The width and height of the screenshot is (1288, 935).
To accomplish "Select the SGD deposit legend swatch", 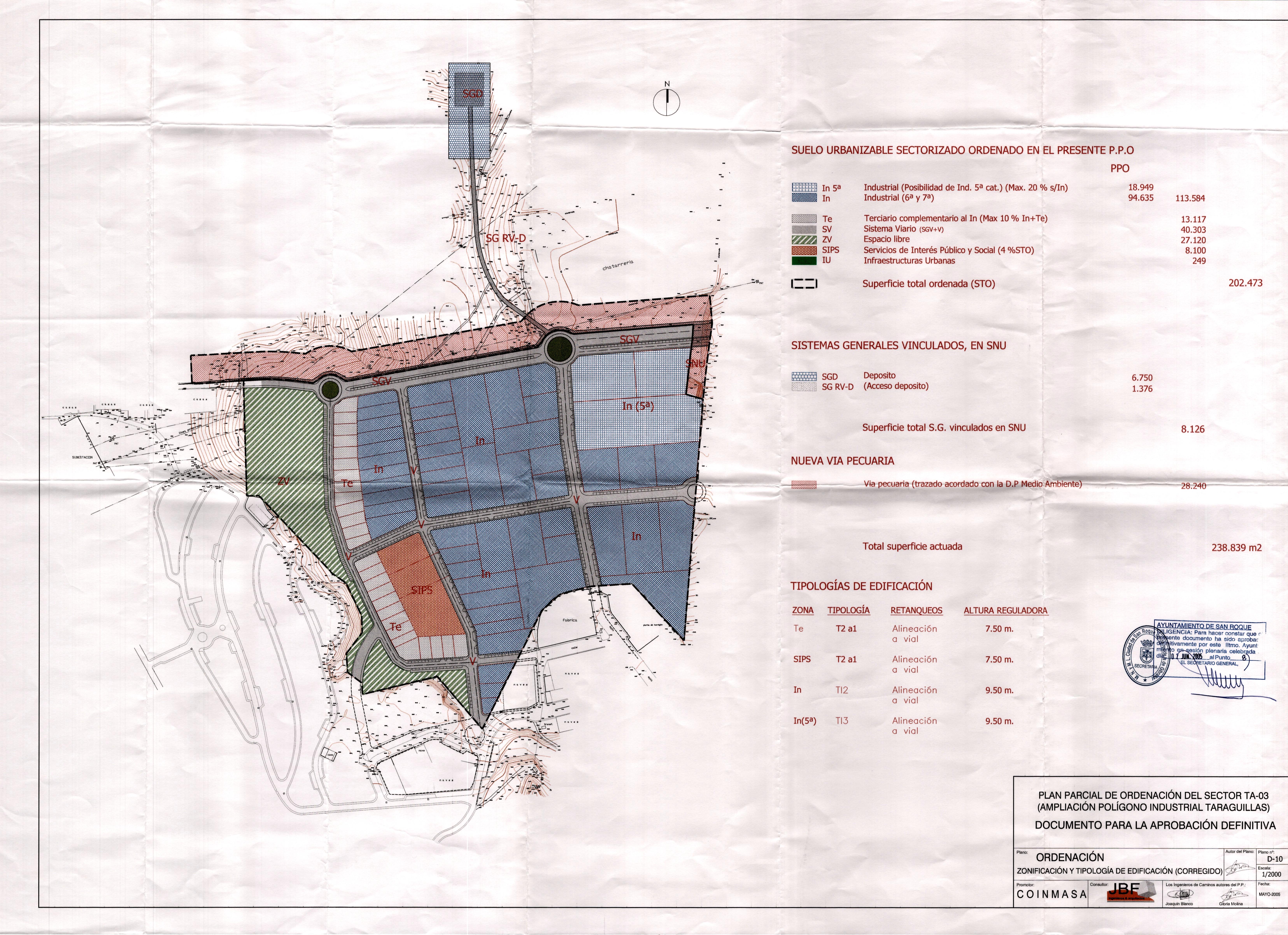I will [x=804, y=377].
